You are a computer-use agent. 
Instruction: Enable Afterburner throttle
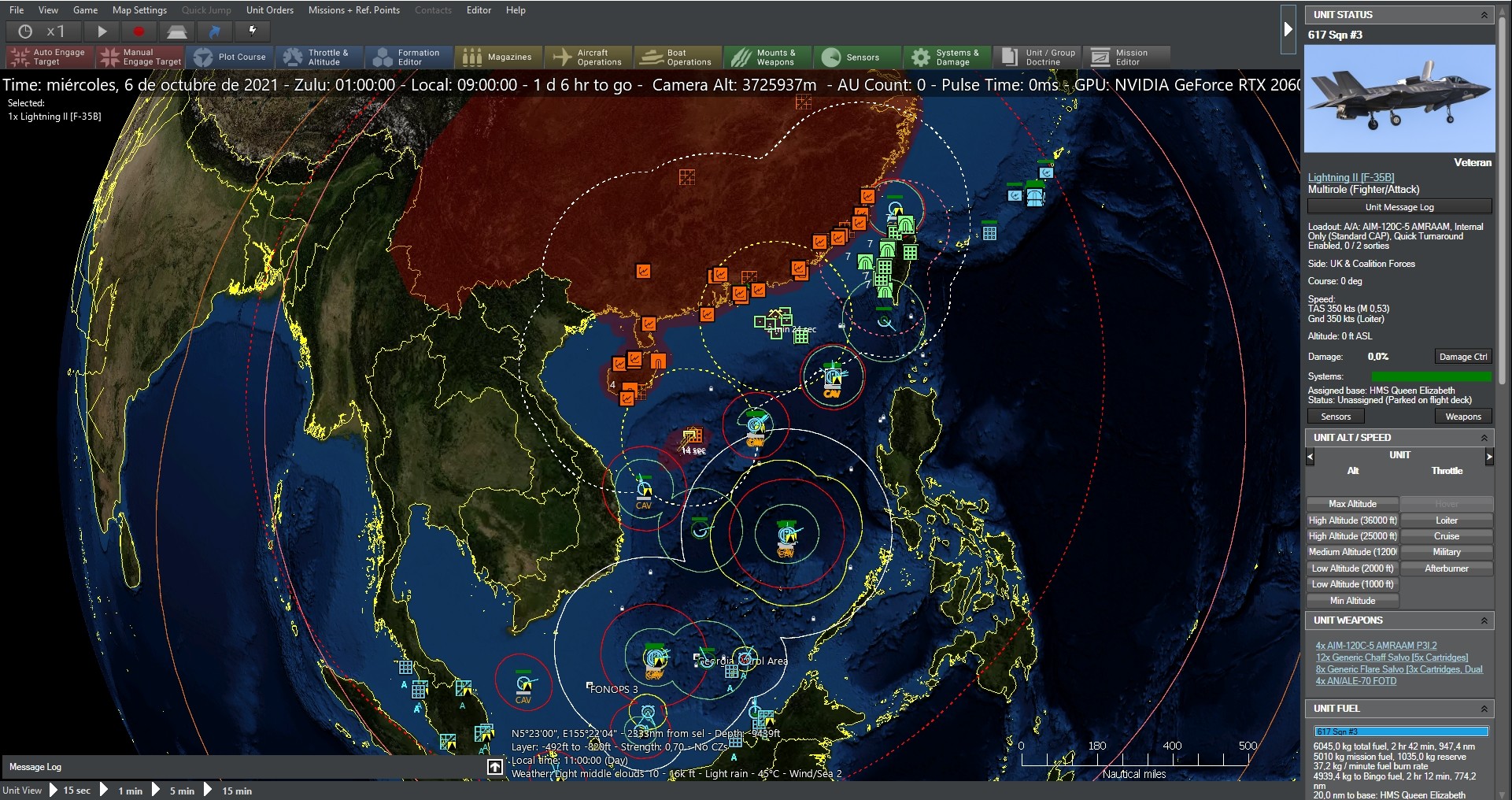coord(1447,568)
